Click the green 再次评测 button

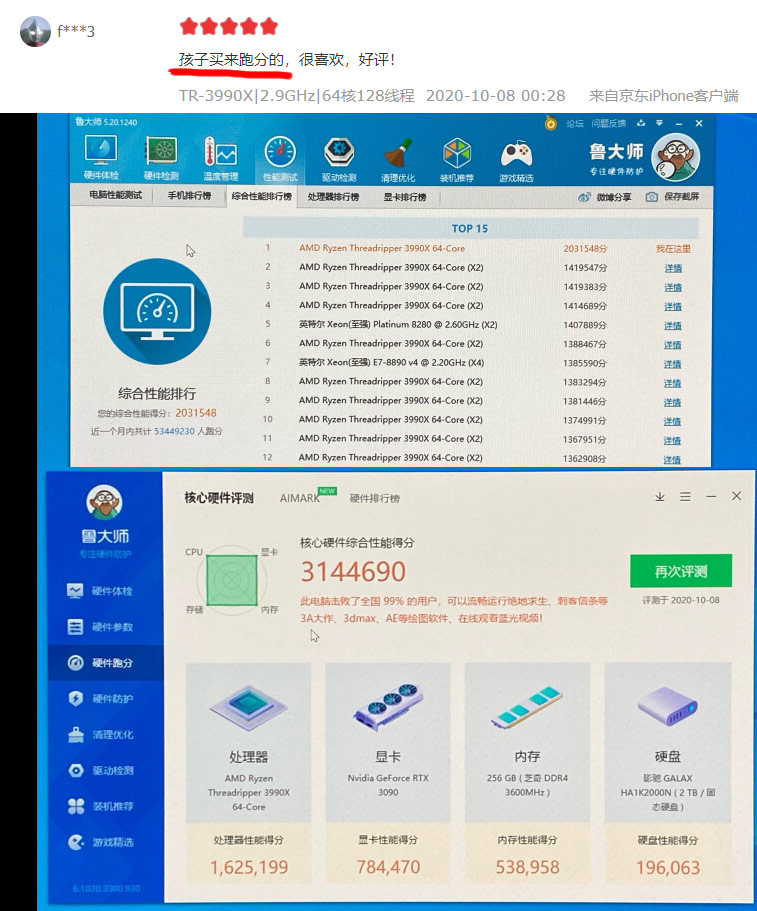tap(681, 571)
